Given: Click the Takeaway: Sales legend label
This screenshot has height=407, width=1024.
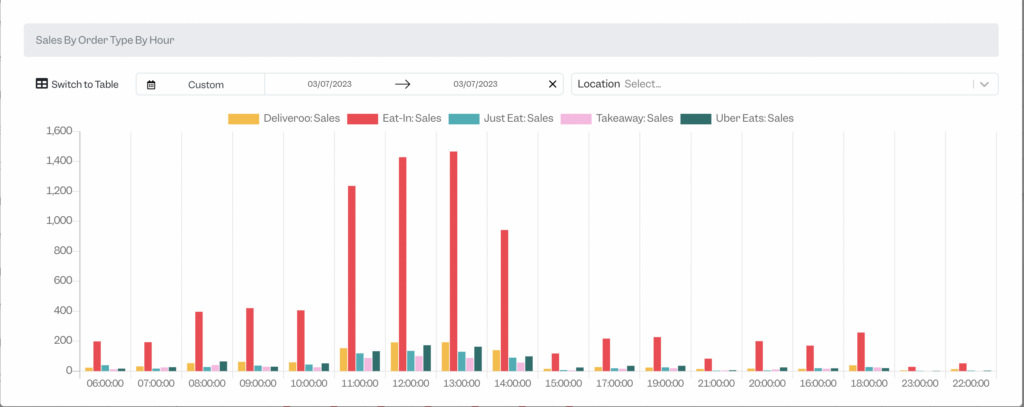Looking at the screenshot, I should (x=635, y=119).
